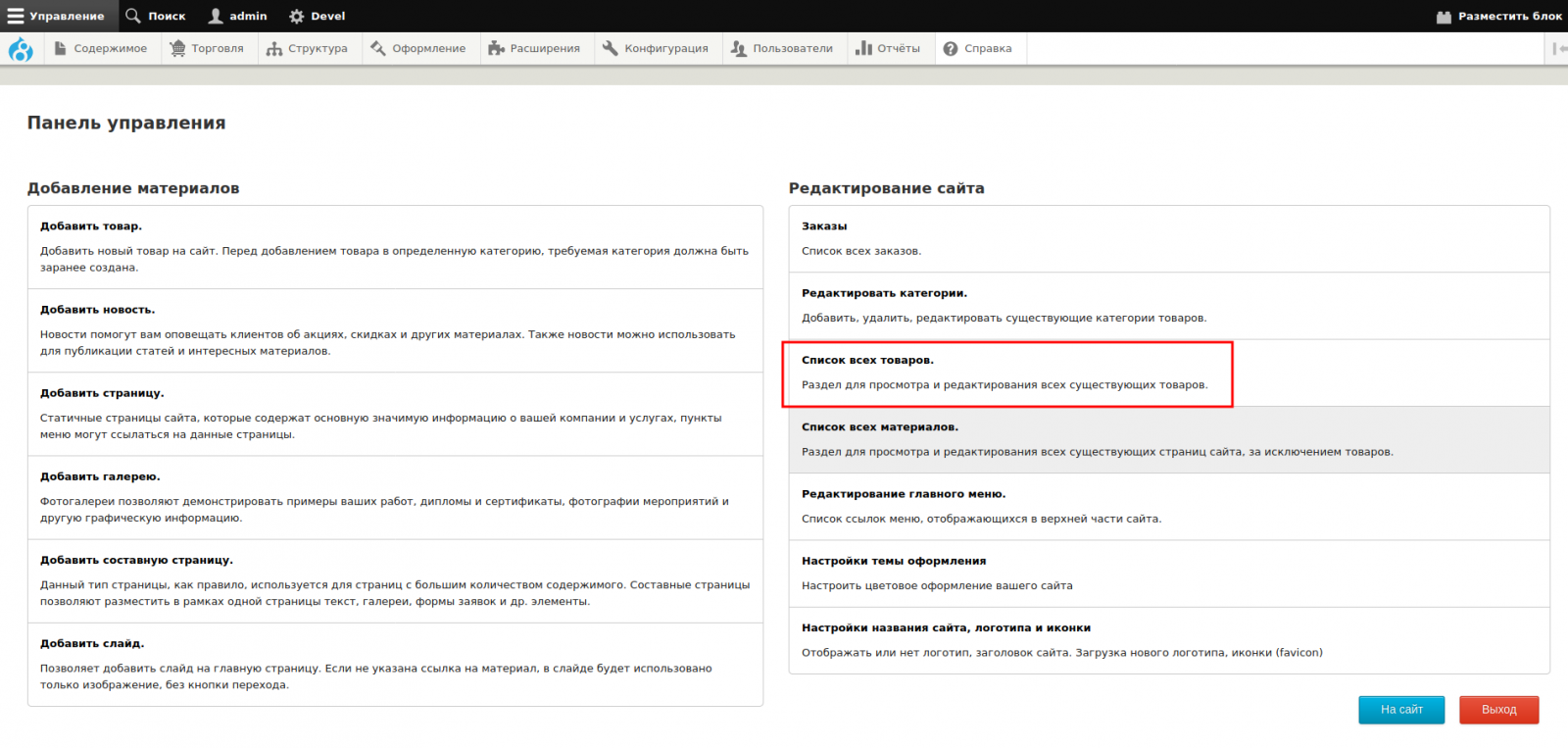Click the Список всех заказов description text
The width and height of the screenshot is (1568, 748).
(x=861, y=251)
